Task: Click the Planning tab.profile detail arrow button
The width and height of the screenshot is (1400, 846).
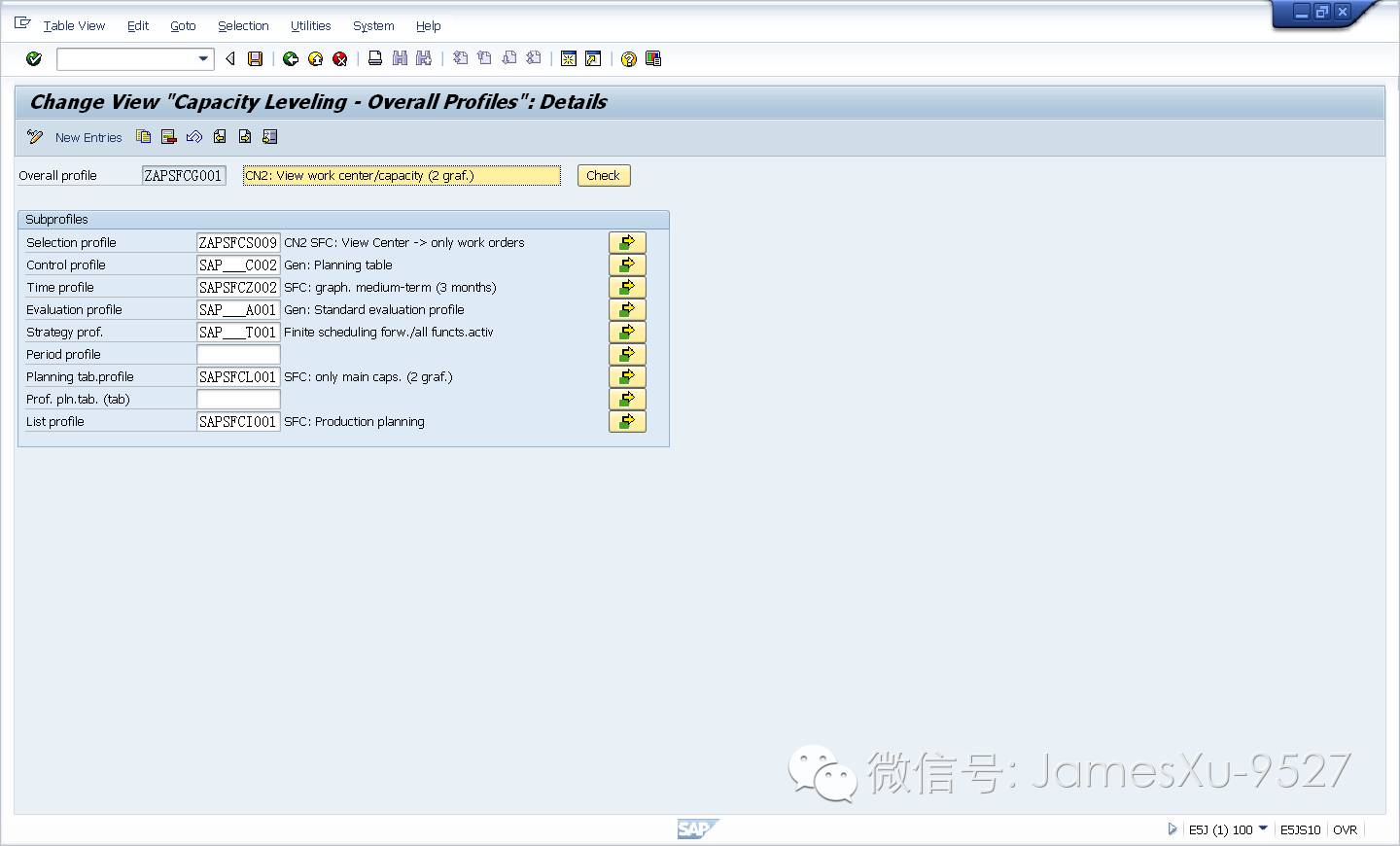Action: (627, 377)
